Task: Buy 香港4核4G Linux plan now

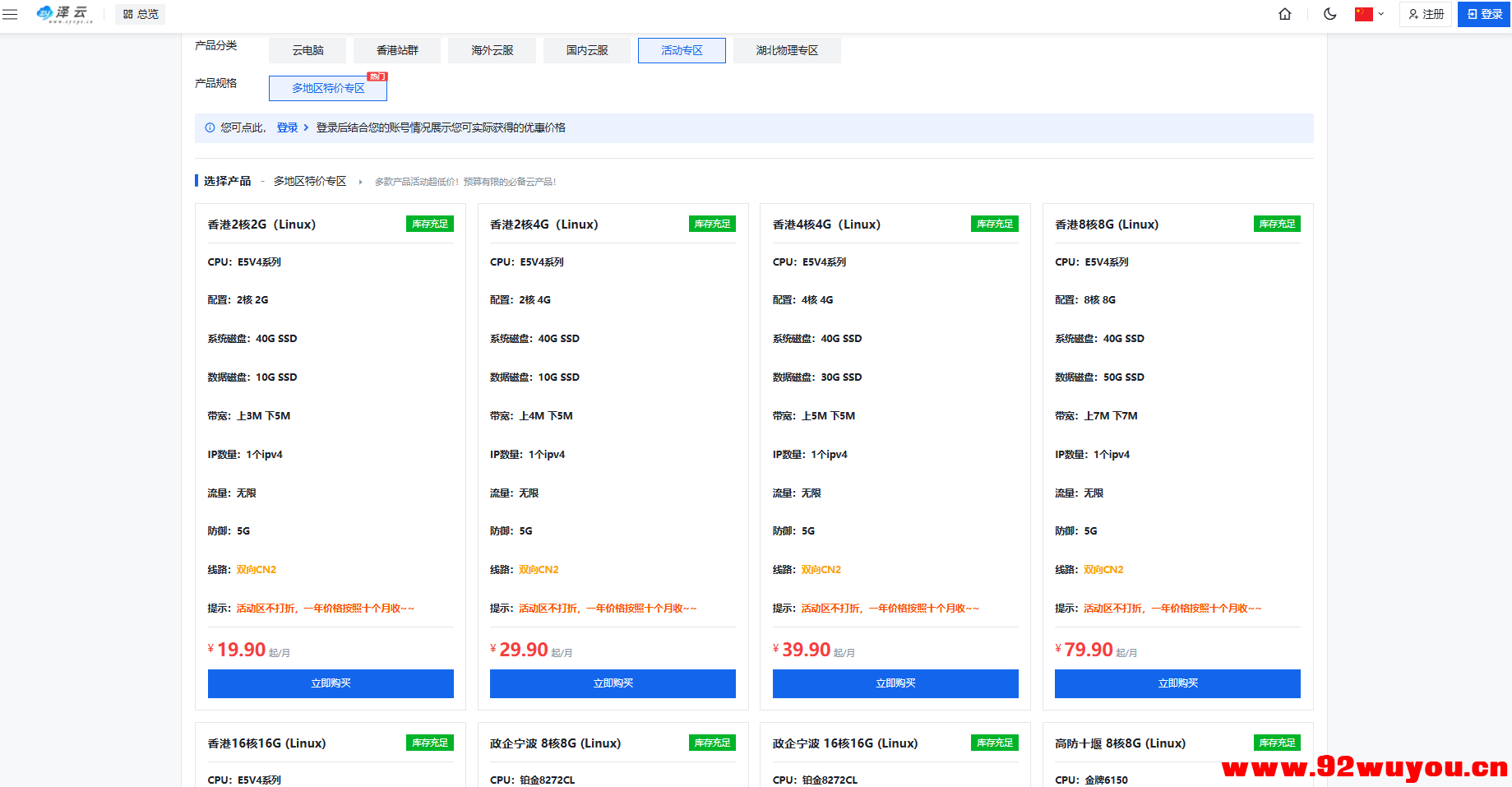Action: pyautogui.click(x=895, y=683)
